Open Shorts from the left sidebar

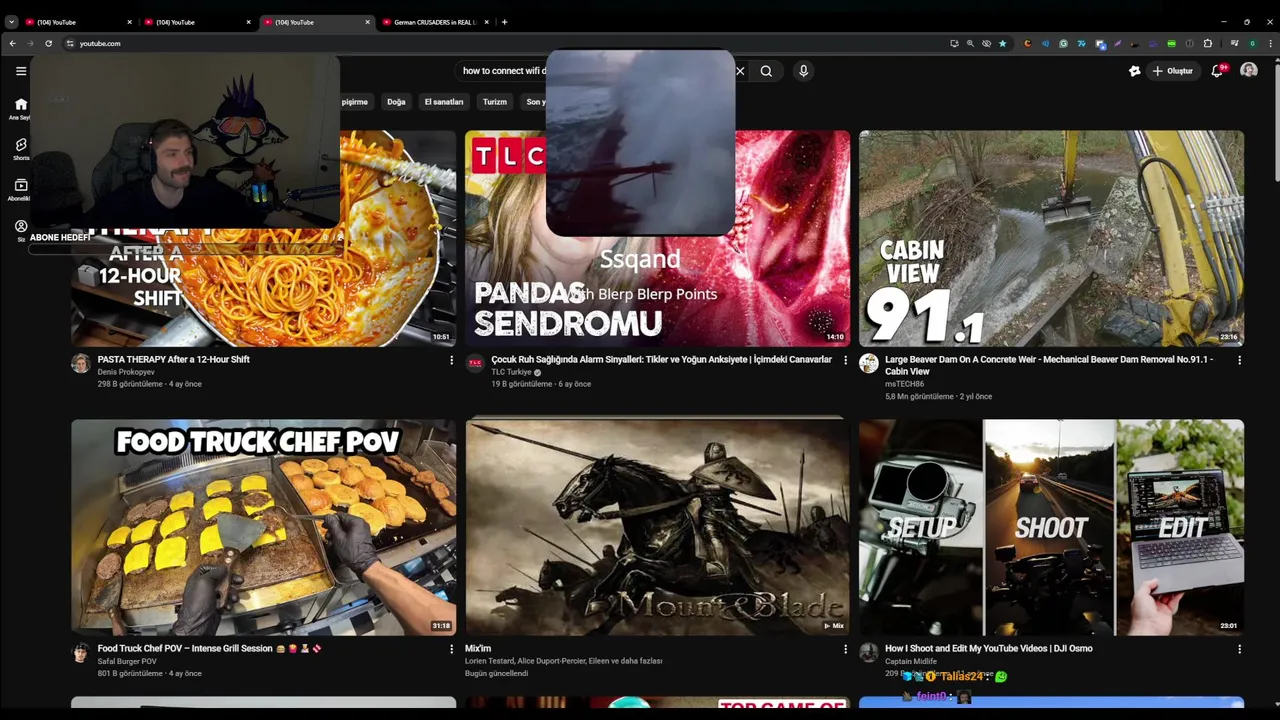pos(20,149)
